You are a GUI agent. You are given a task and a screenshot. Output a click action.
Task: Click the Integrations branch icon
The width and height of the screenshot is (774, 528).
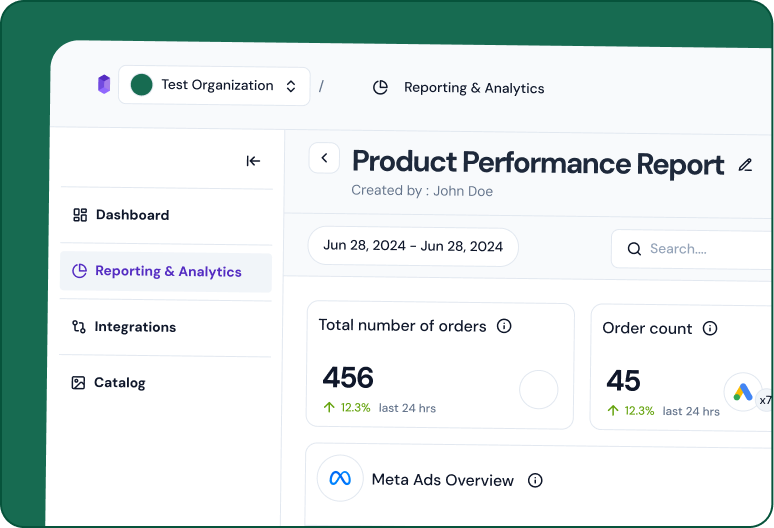pyautogui.click(x=79, y=326)
